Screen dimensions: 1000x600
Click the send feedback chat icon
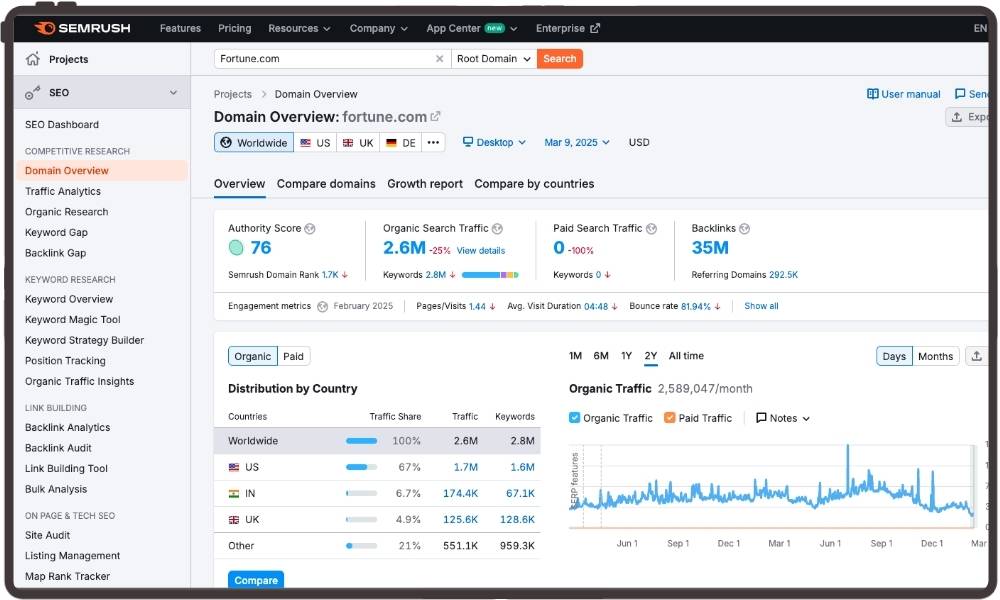click(960, 94)
